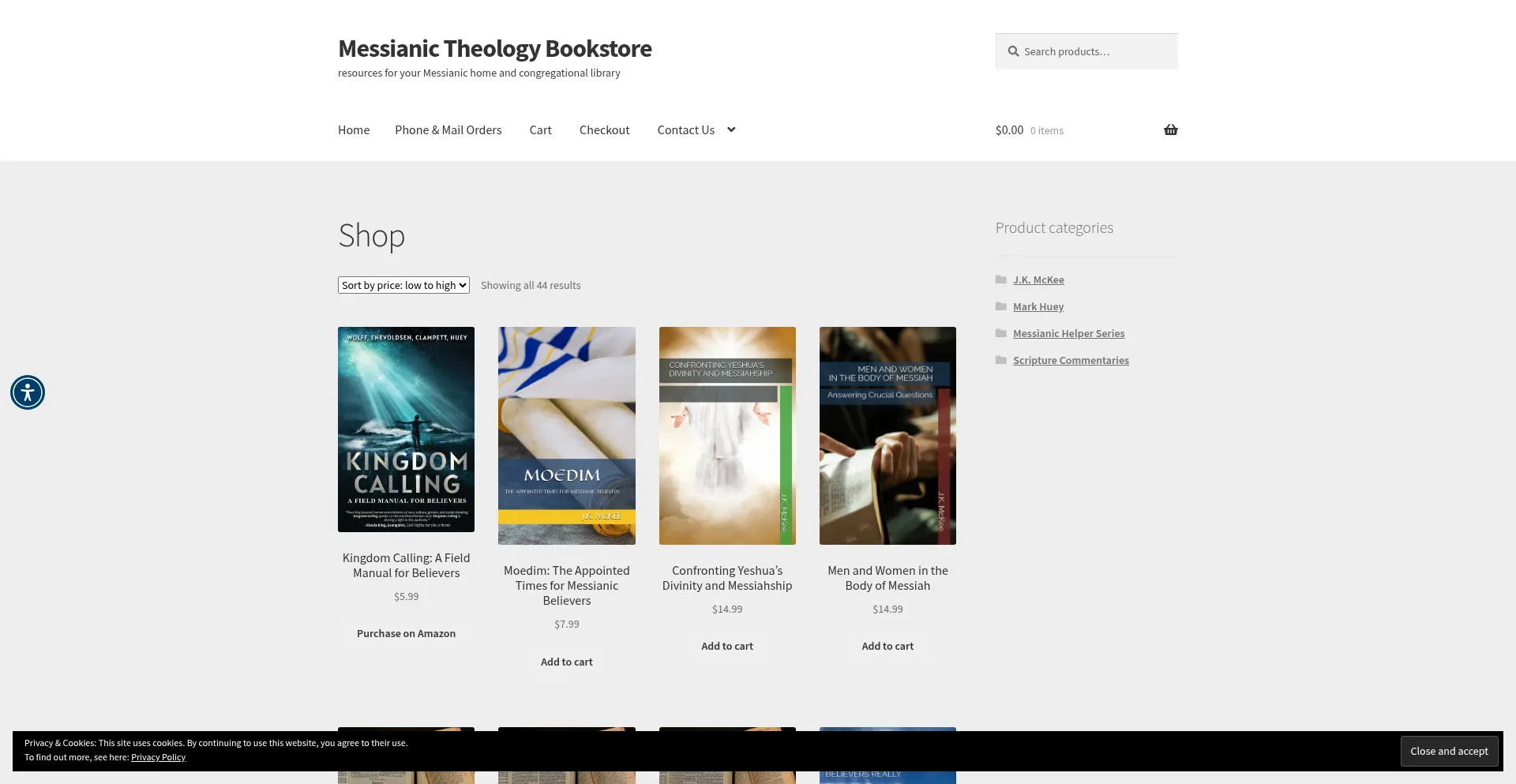Open Scripture Commentaries category
Image resolution: width=1516 pixels, height=784 pixels.
[1071, 360]
